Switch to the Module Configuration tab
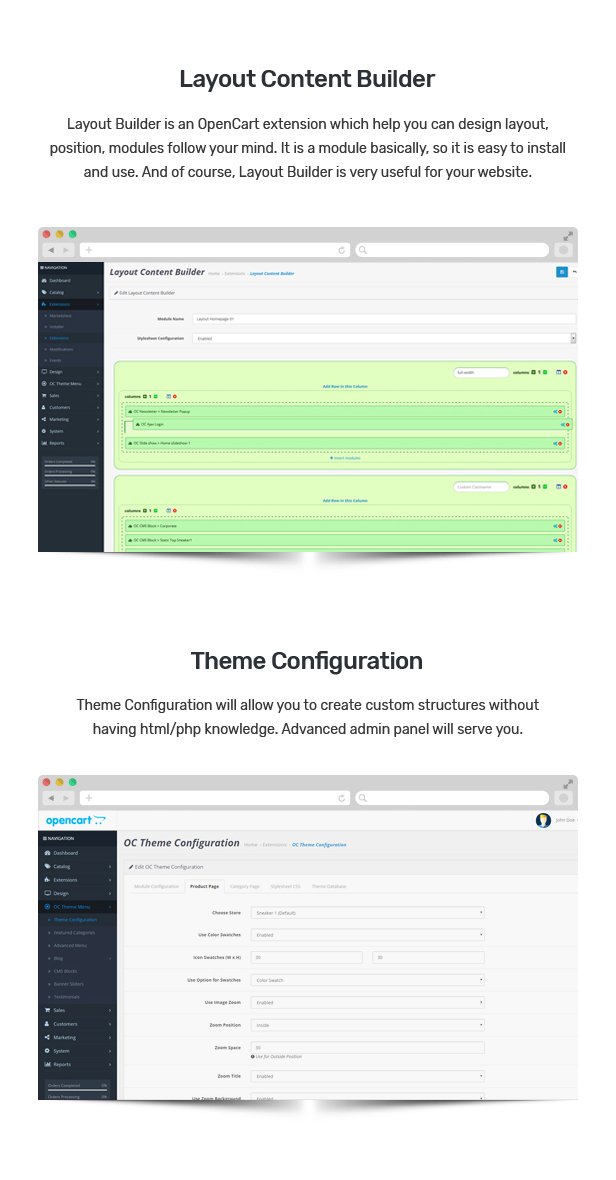 pos(156,887)
